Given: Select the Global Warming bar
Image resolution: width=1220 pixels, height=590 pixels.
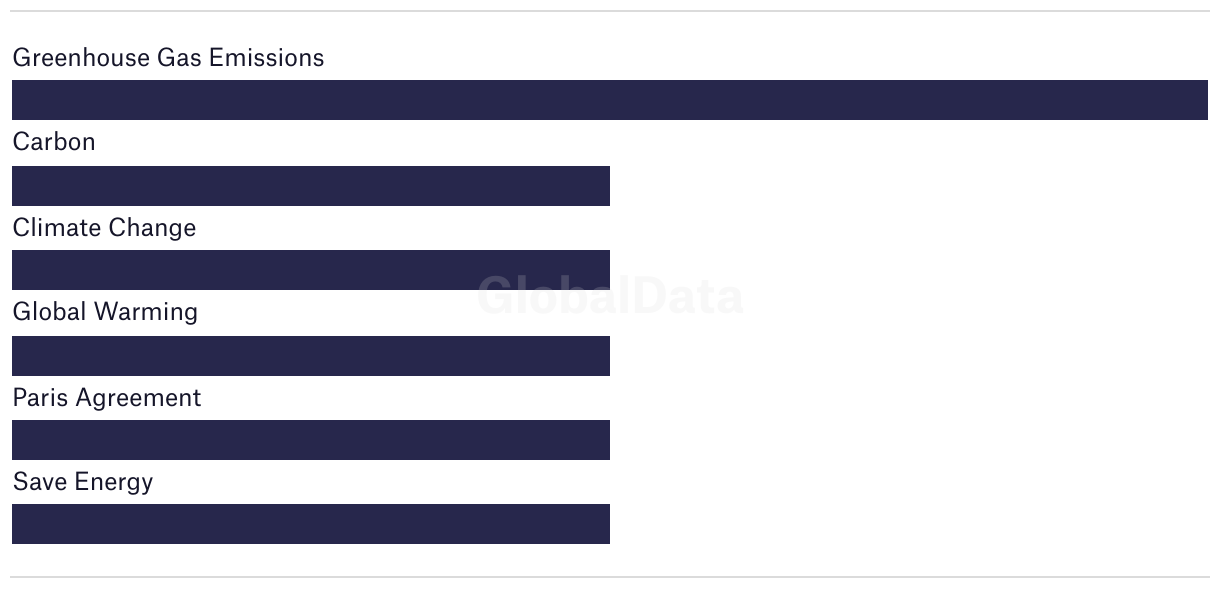Looking at the screenshot, I should point(311,356).
